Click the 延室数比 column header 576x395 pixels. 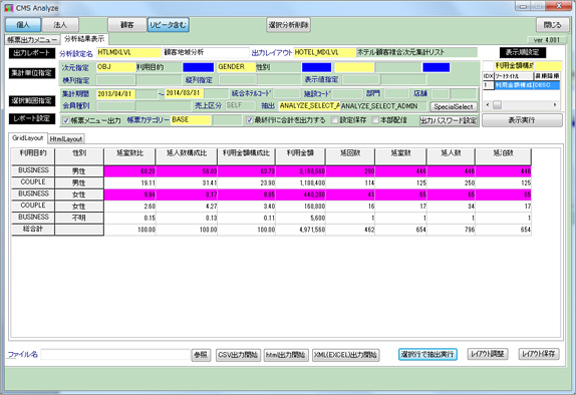tap(130, 156)
